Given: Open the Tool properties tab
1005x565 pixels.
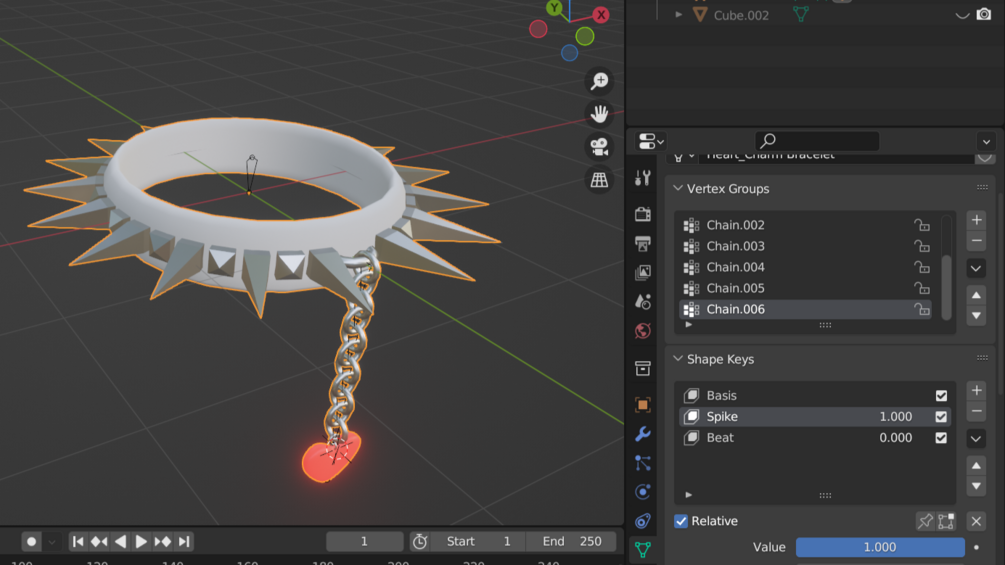Looking at the screenshot, I should pos(643,177).
